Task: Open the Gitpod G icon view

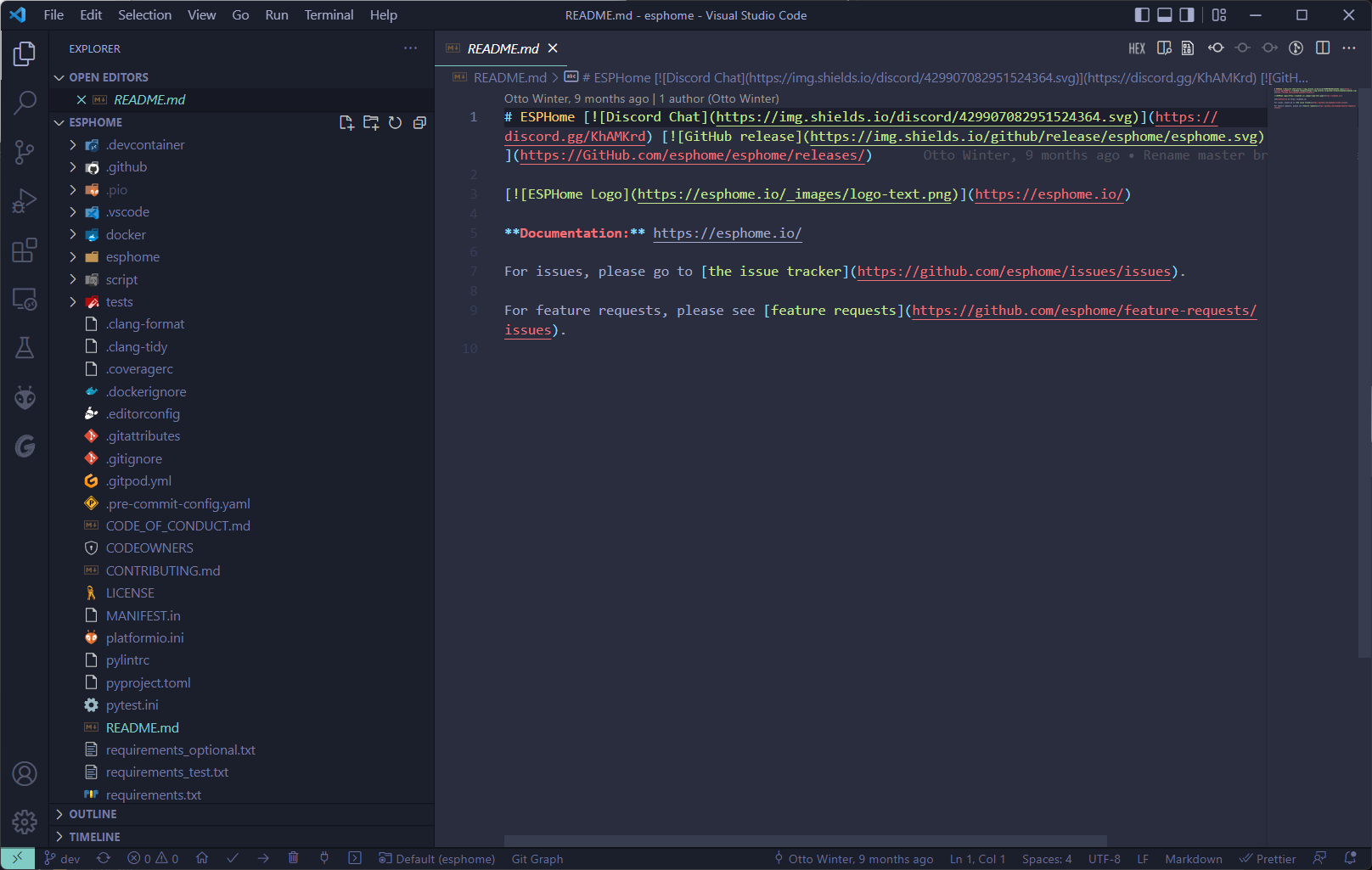Action: [x=25, y=446]
